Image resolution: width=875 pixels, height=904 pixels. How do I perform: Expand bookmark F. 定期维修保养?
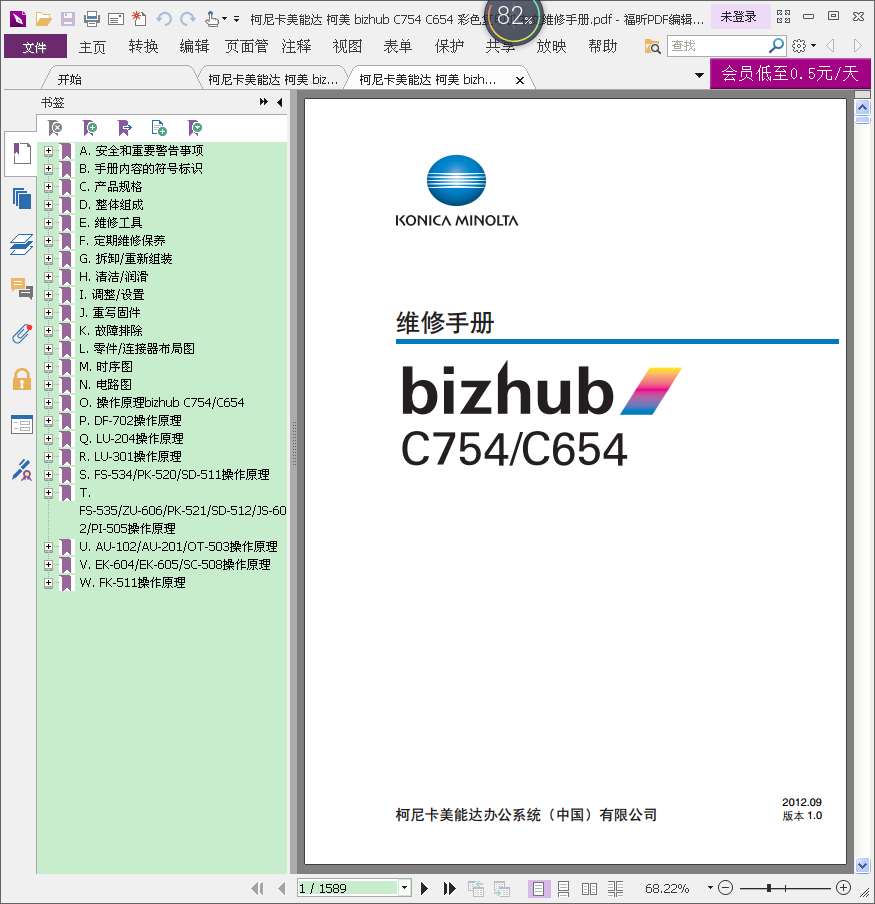[48, 241]
